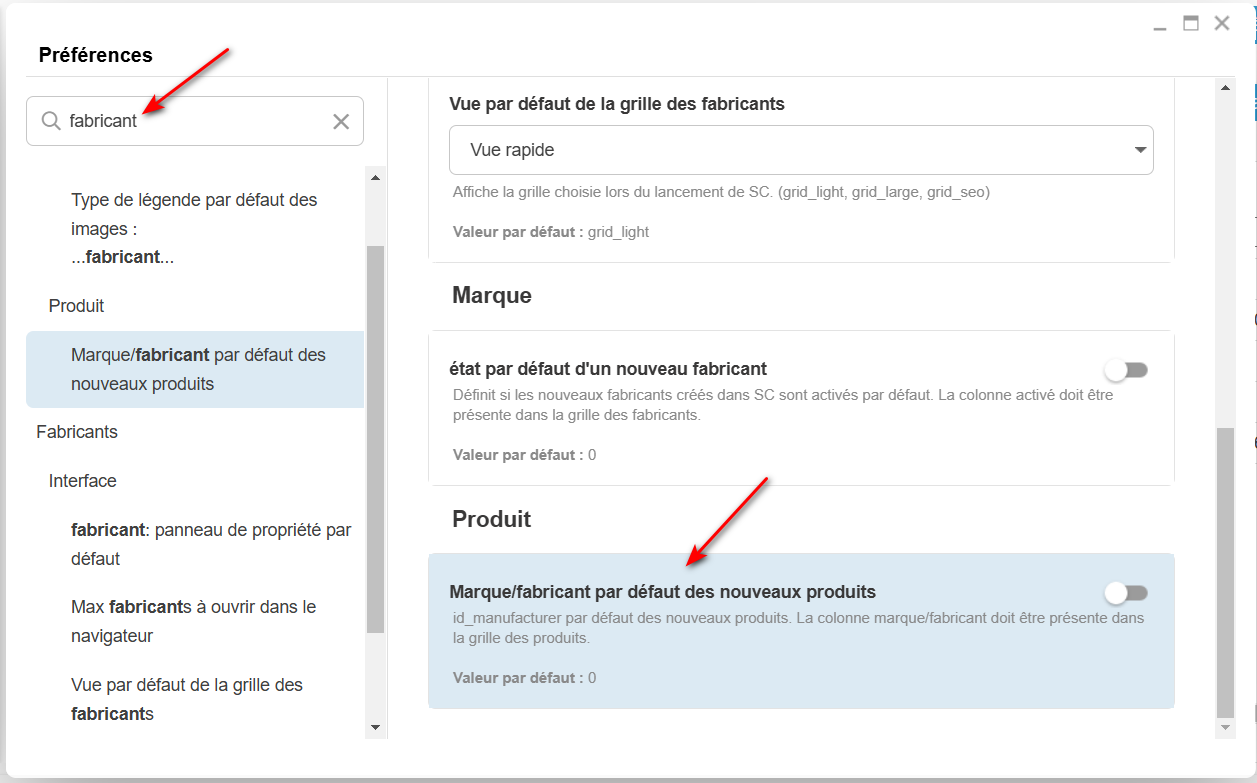Select sidebar item "Marque/fabricant par défaut des nouveaux produits"
Image resolution: width=1257 pixels, height=783 pixels.
[x=198, y=369]
